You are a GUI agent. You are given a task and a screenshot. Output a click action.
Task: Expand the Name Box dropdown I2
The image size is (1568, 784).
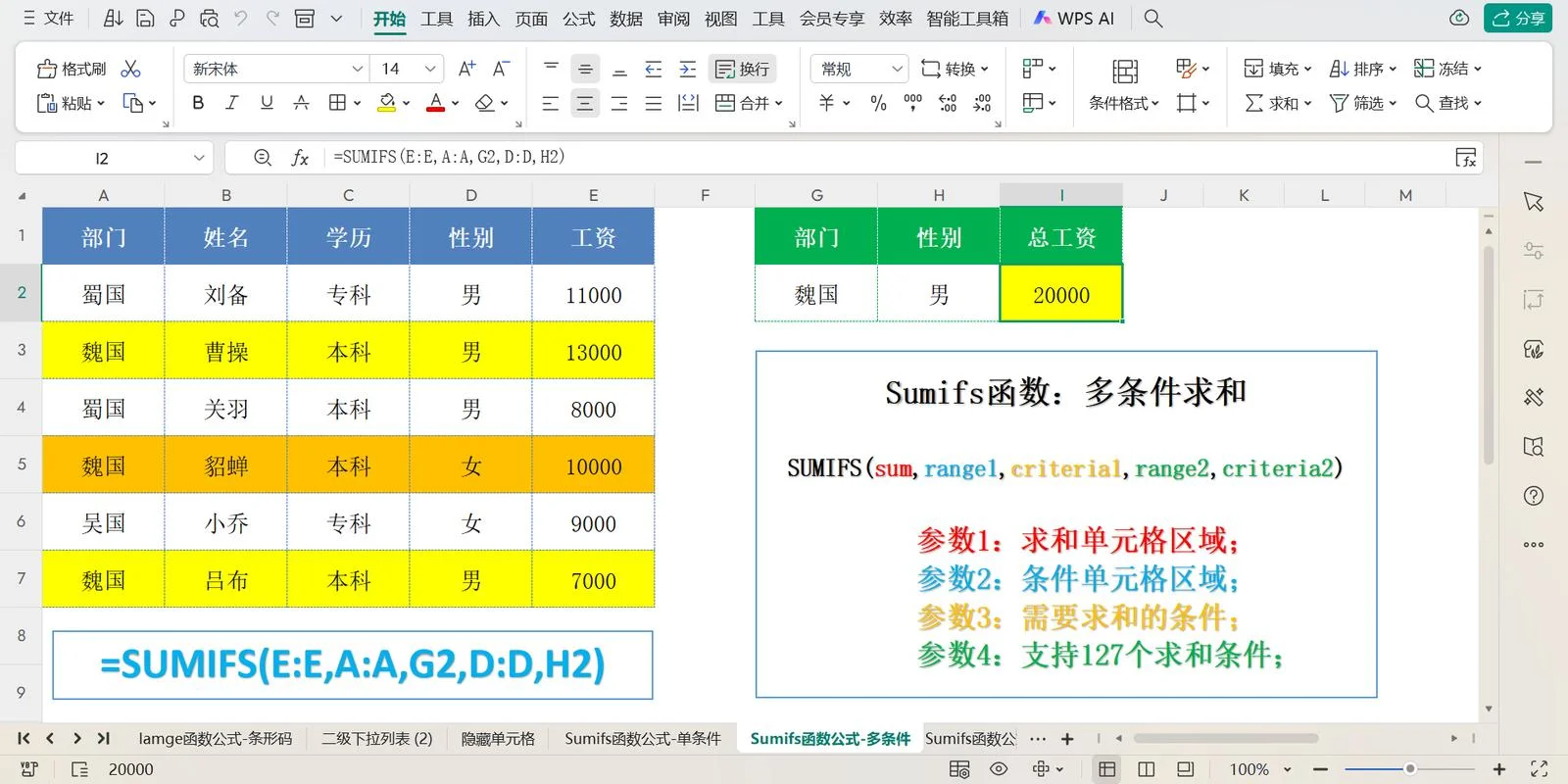coord(199,158)
